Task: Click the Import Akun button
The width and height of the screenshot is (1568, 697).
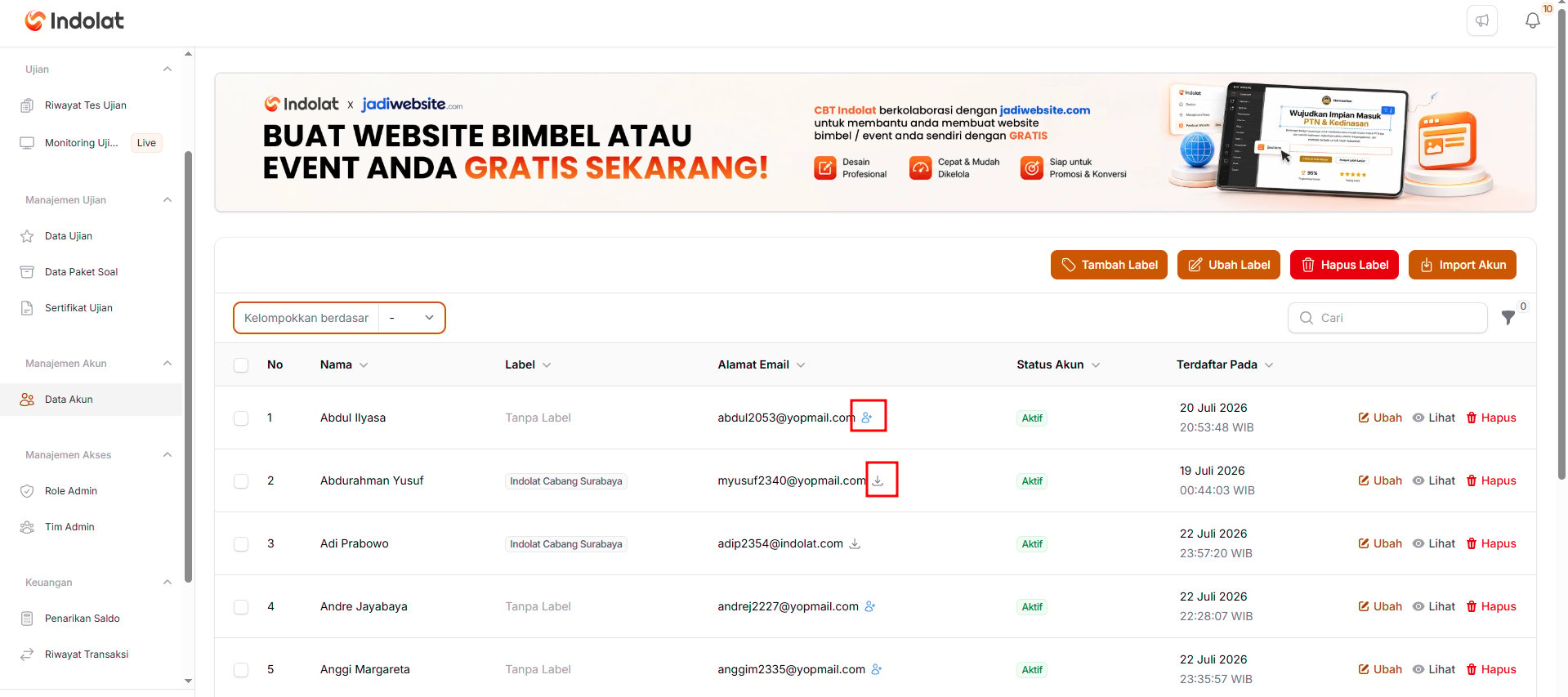Action: click(x=1462, y=265)
